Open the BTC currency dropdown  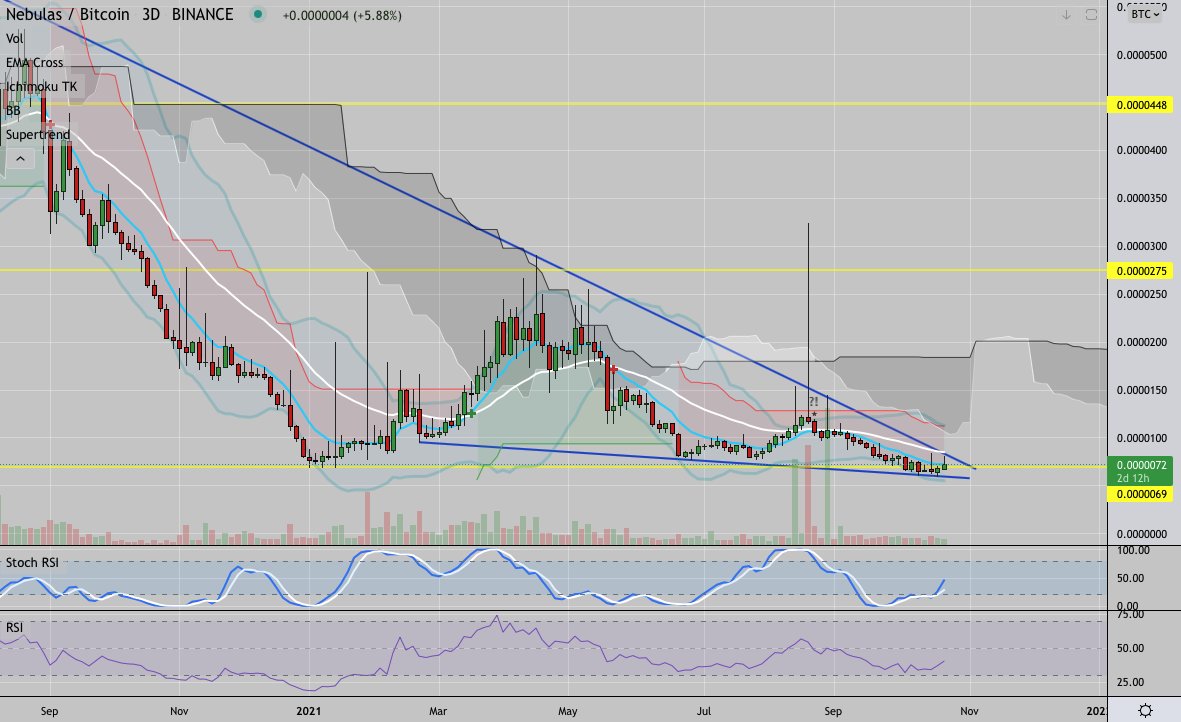pyautogui.click(x=1145, y=14)
